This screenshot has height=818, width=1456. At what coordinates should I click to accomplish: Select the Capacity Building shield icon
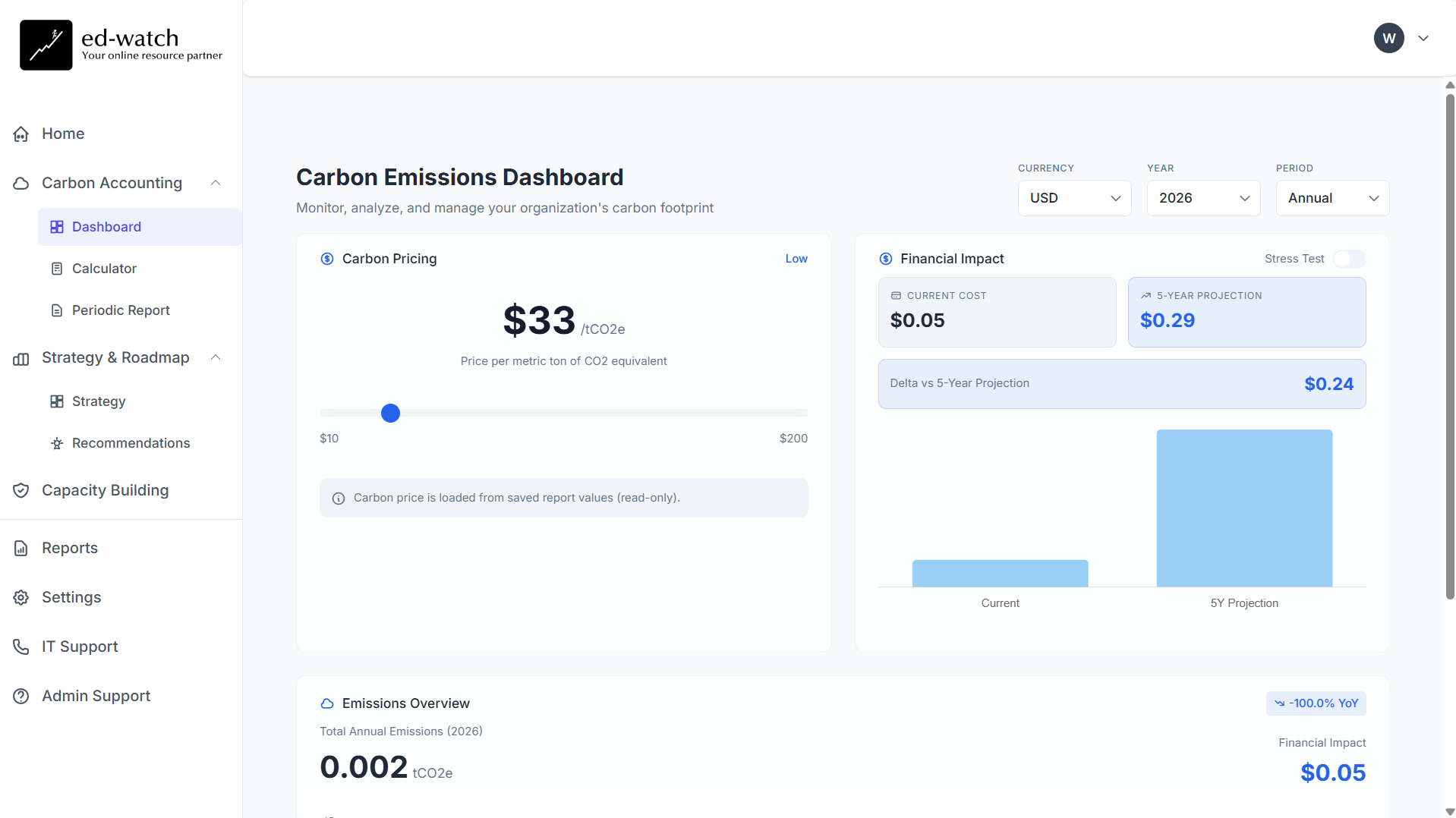21,490
